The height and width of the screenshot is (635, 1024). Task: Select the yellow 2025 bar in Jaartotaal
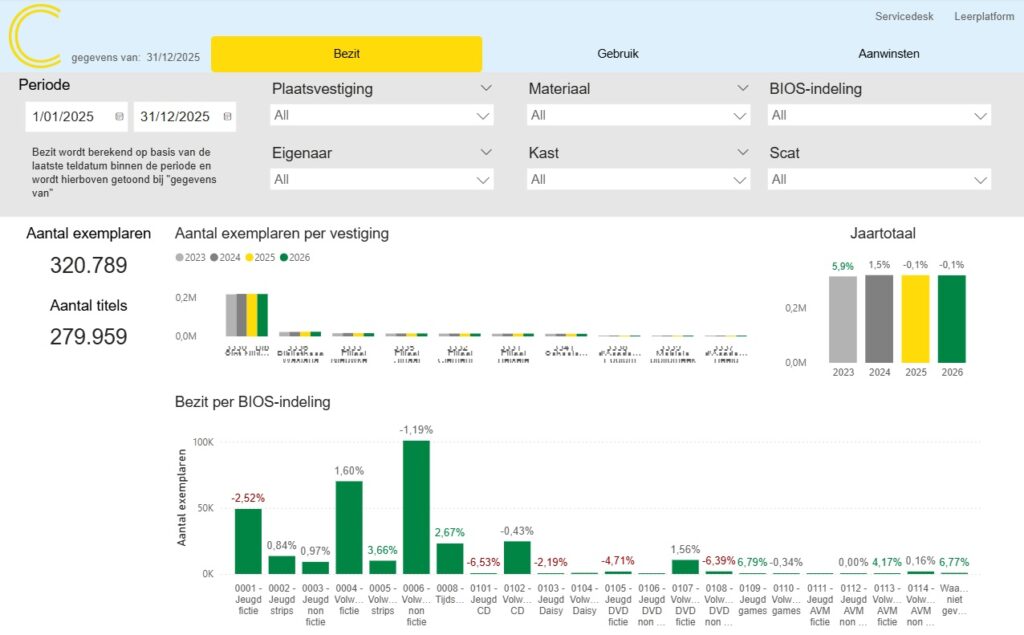(x=915, y=319)
